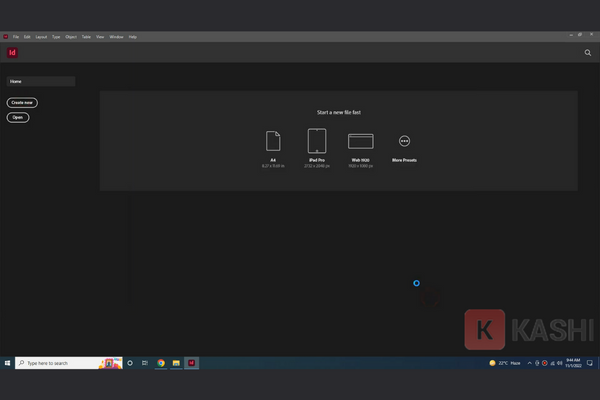Image resolution: width=600 pixels, height=400 pixels.
Task: Click the taskbar search box
Action: click(68, 363)
